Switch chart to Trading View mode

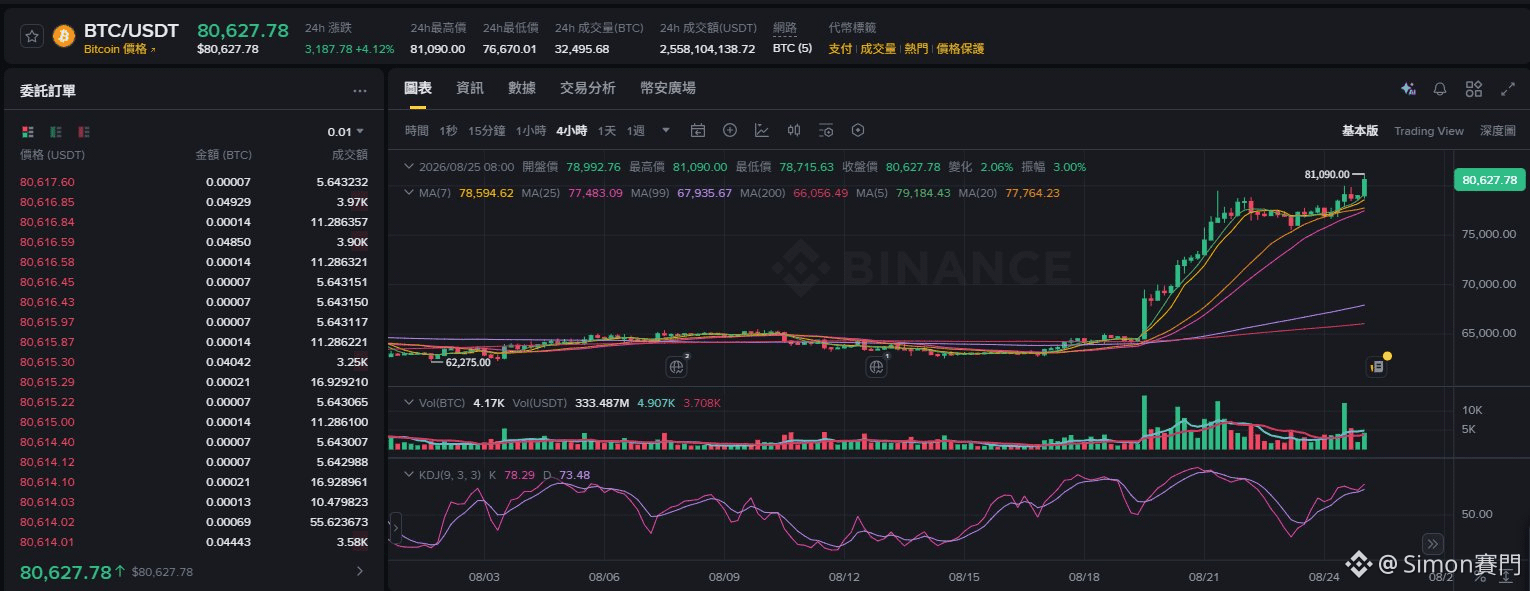click(x=1429, y=131)
